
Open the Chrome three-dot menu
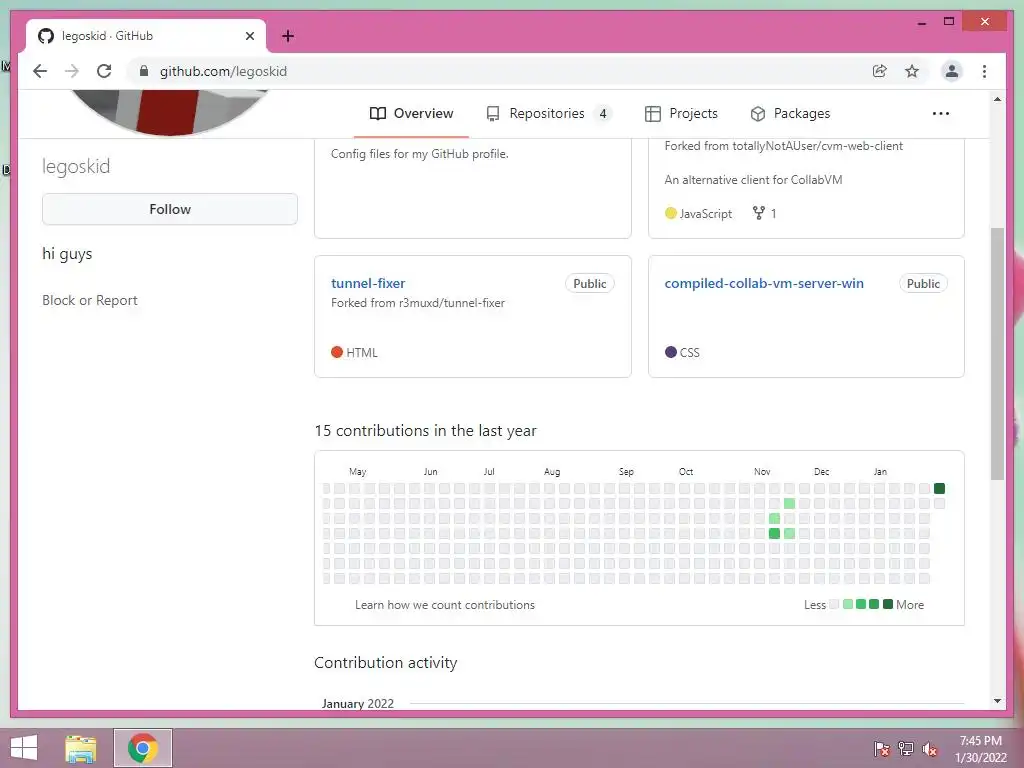click(x=984, y=71)
